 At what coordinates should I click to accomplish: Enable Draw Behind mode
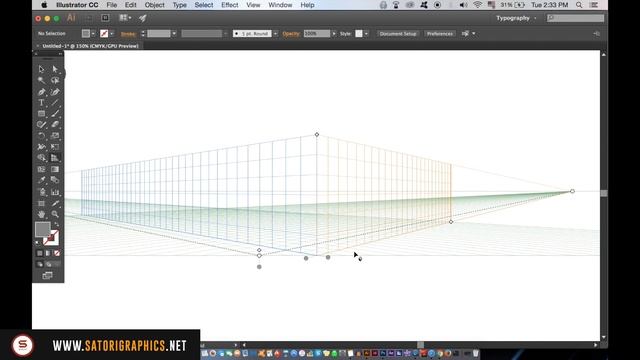[48, 264]
